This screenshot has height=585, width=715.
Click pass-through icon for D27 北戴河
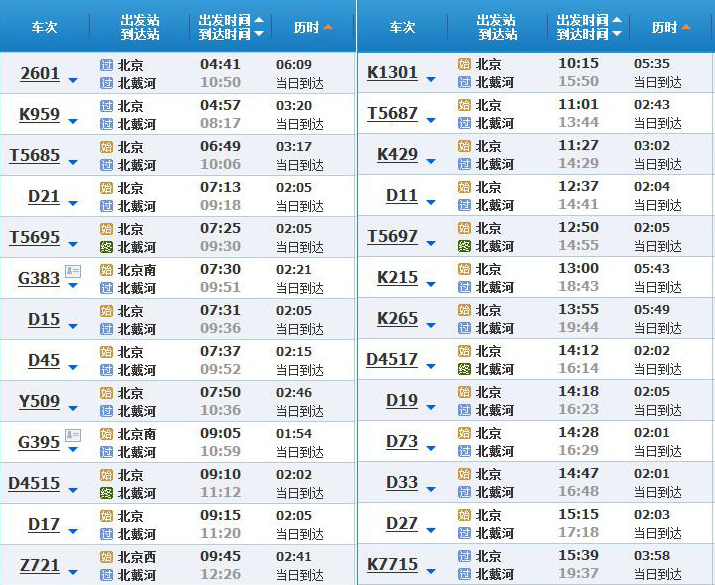tap(464, 533)
